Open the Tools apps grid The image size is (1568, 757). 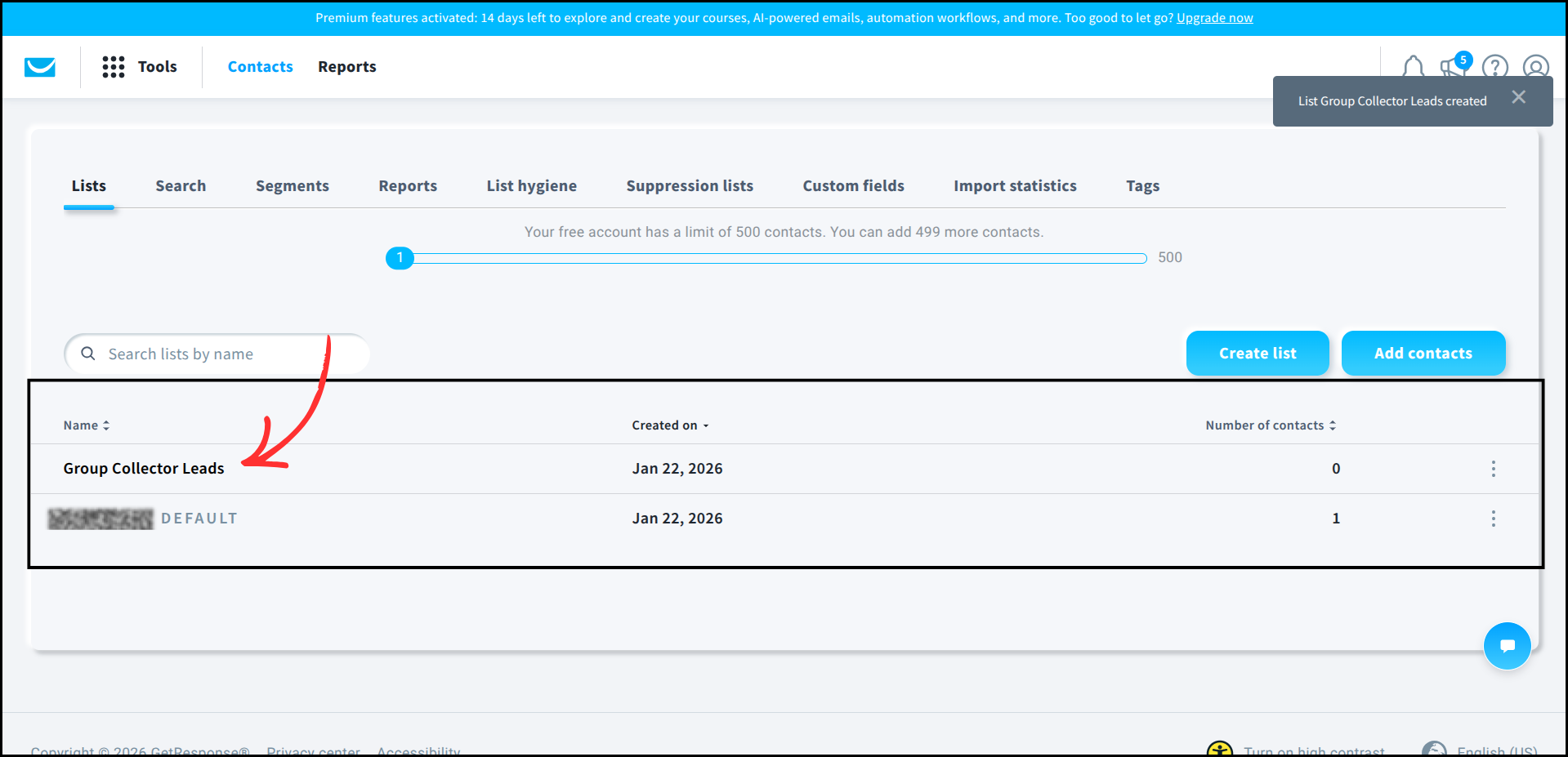114,67
